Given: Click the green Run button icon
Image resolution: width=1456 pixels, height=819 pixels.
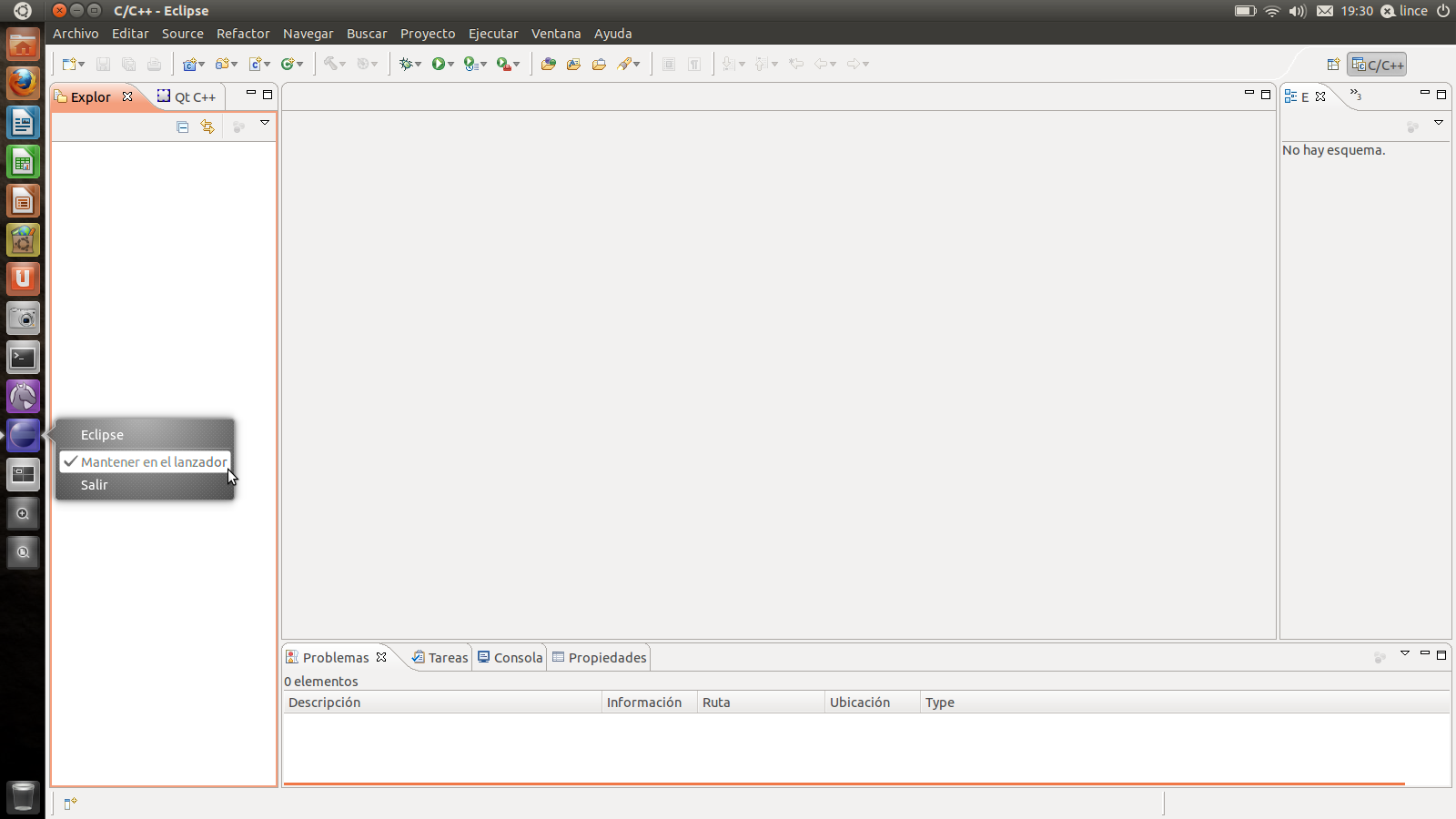Looking at the screenshot, I should pyautogui.click(x=439, y=64).
